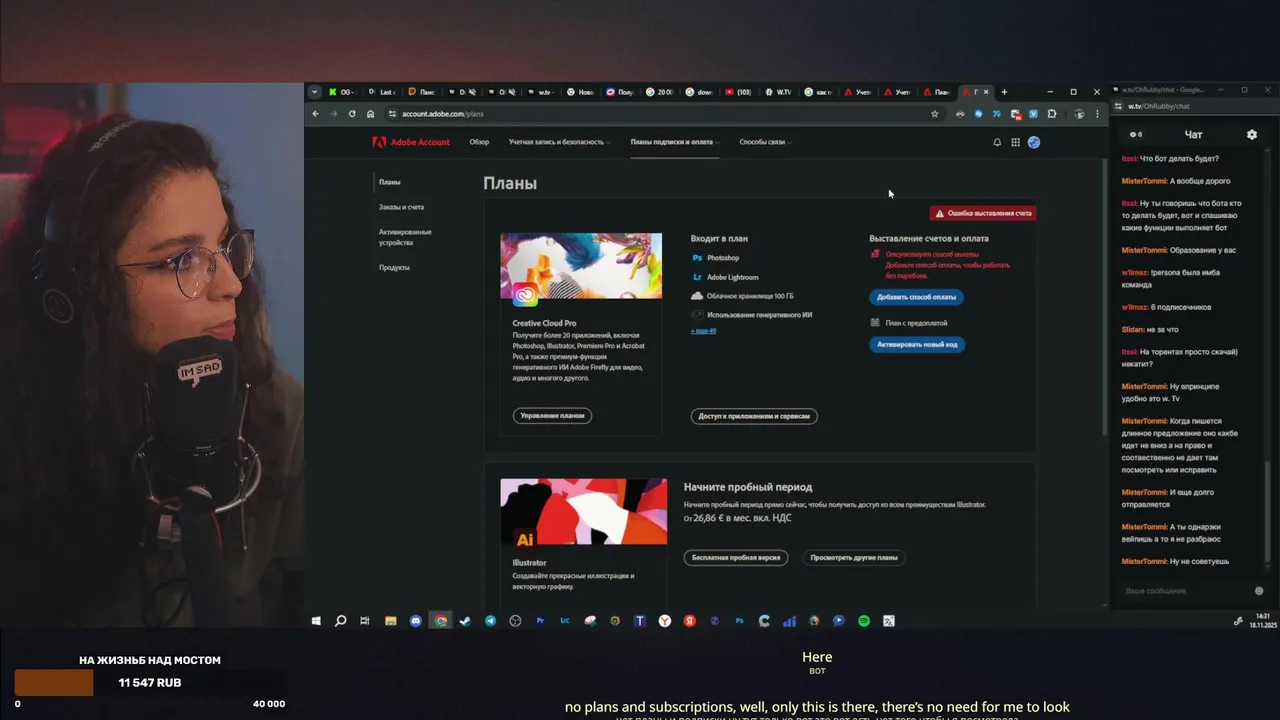This screenshot has width=1280, height=720.
Task: Click the browser home icon
Action: [370, 114]
